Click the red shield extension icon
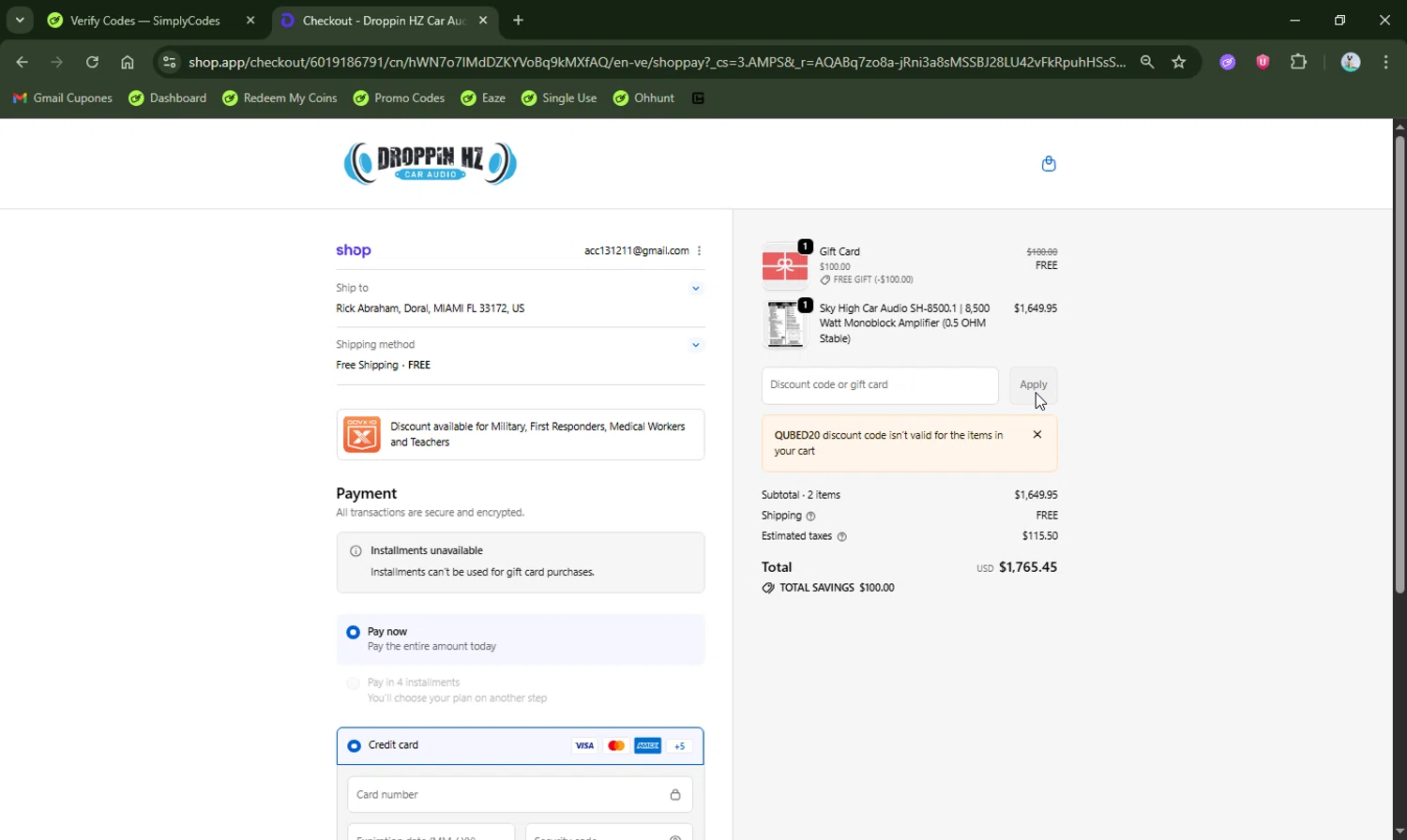Image resolution: width=1407 pixels, height=840 pixels. point(1263,63)
